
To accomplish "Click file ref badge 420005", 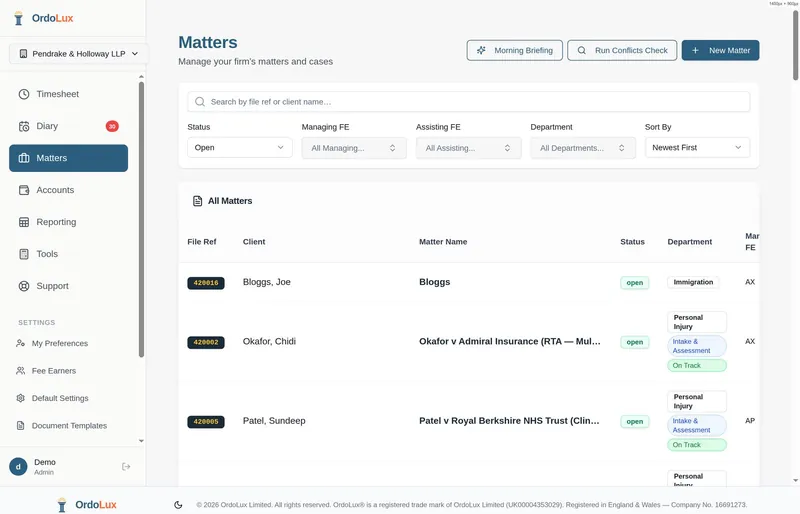I will (x=206, y=422).
